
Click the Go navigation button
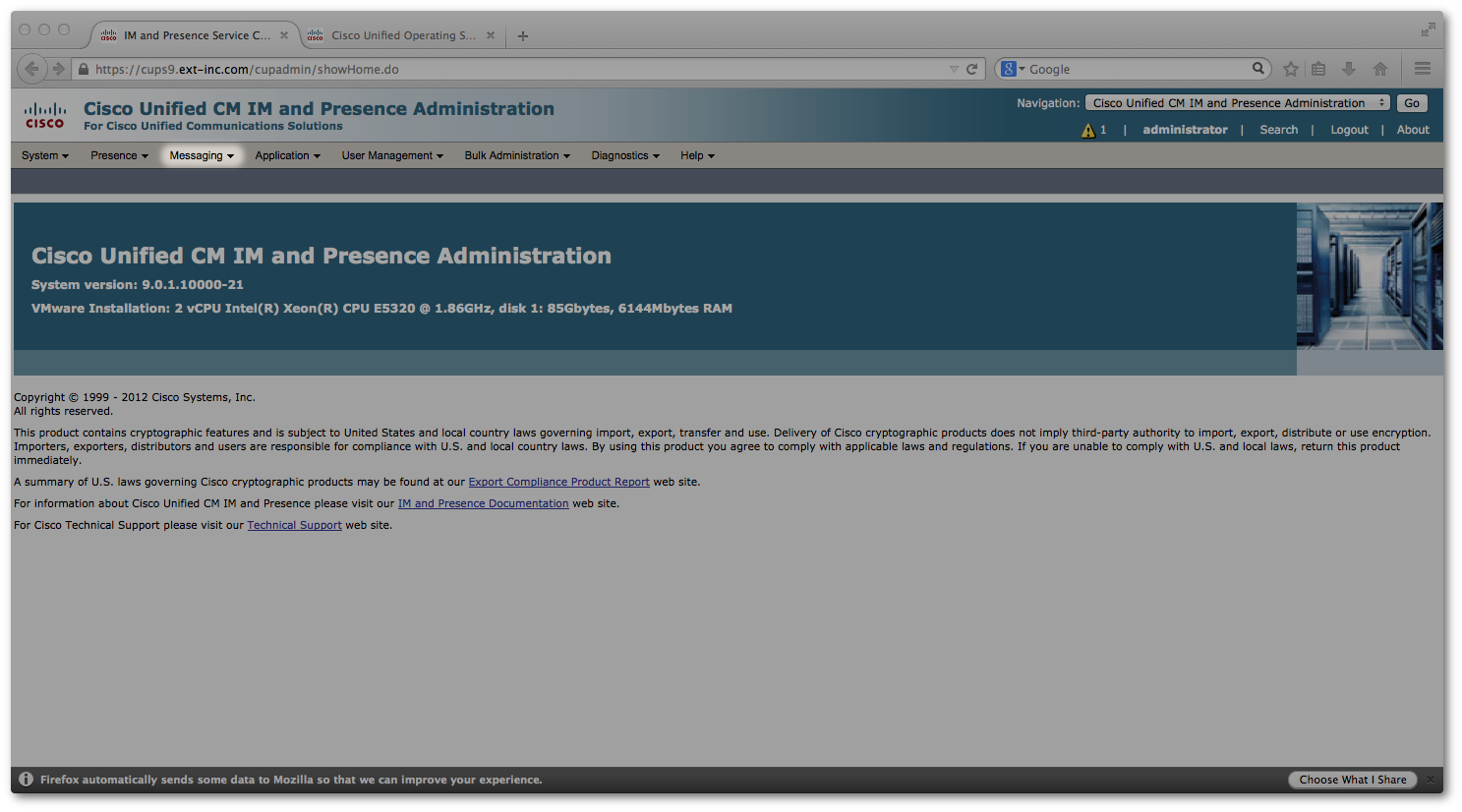(x=1412, y=103)
